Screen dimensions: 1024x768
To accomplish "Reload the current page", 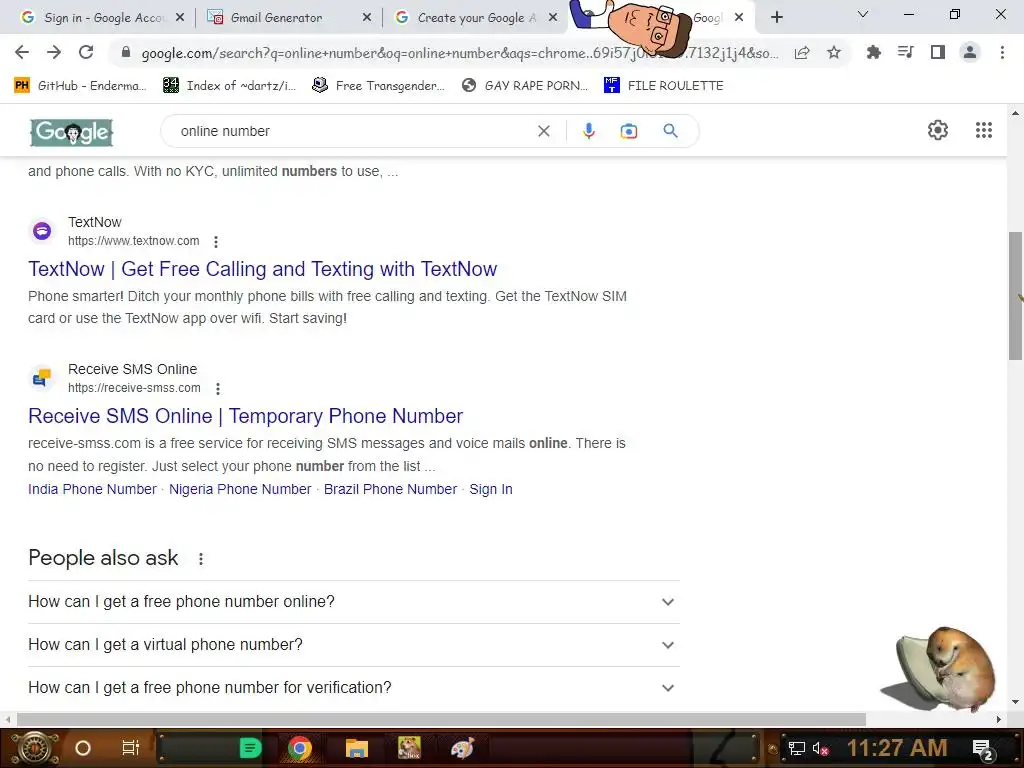I will pyautogui.click(x=86, y=52).
